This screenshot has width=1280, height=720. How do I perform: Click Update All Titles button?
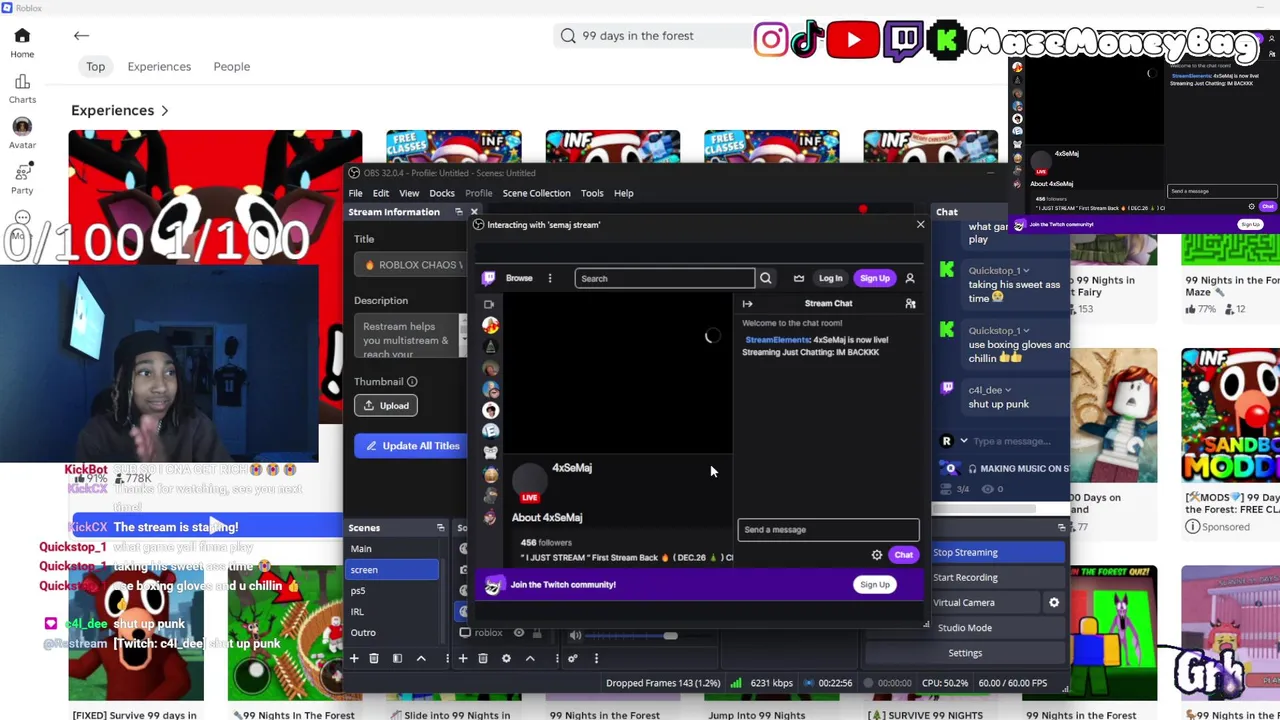pos(411,446)
